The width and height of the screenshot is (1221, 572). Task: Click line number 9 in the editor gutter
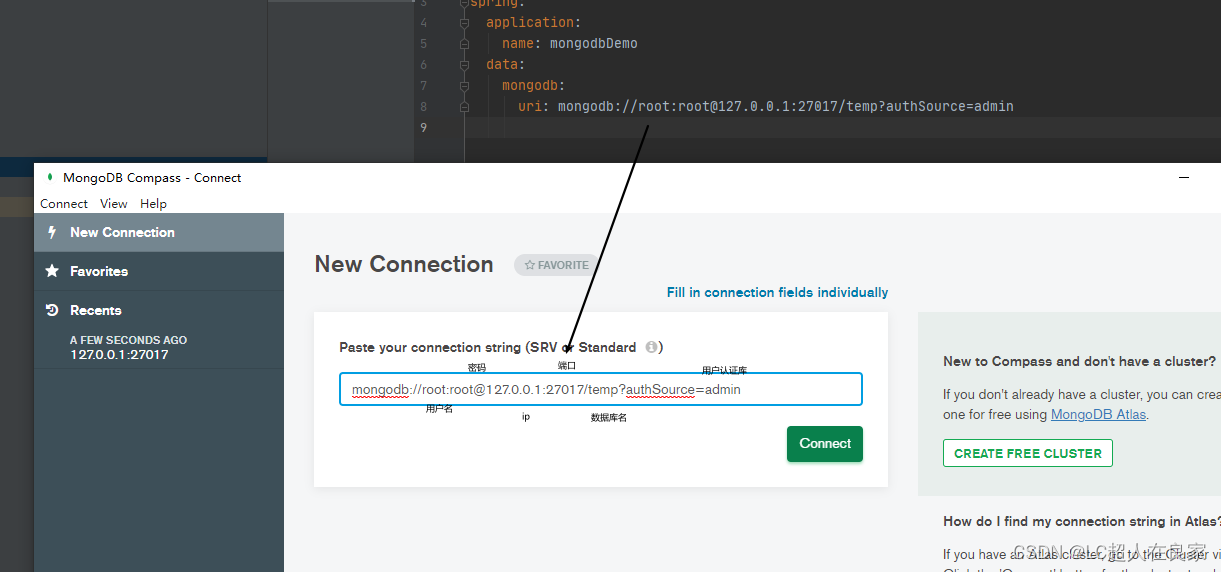point(424,127)
